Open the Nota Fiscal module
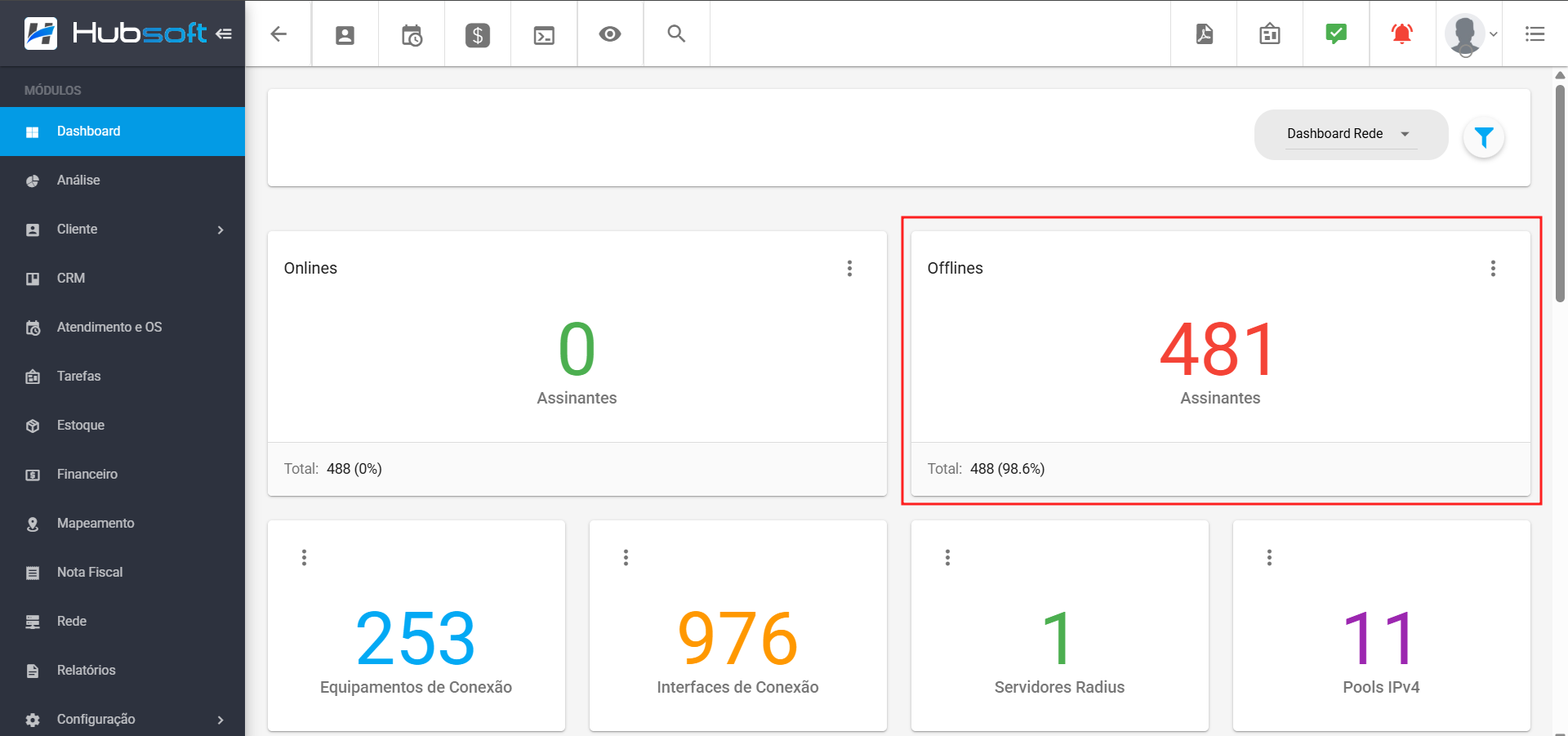This screenshot has width=1568, height=736. point(122,573)
